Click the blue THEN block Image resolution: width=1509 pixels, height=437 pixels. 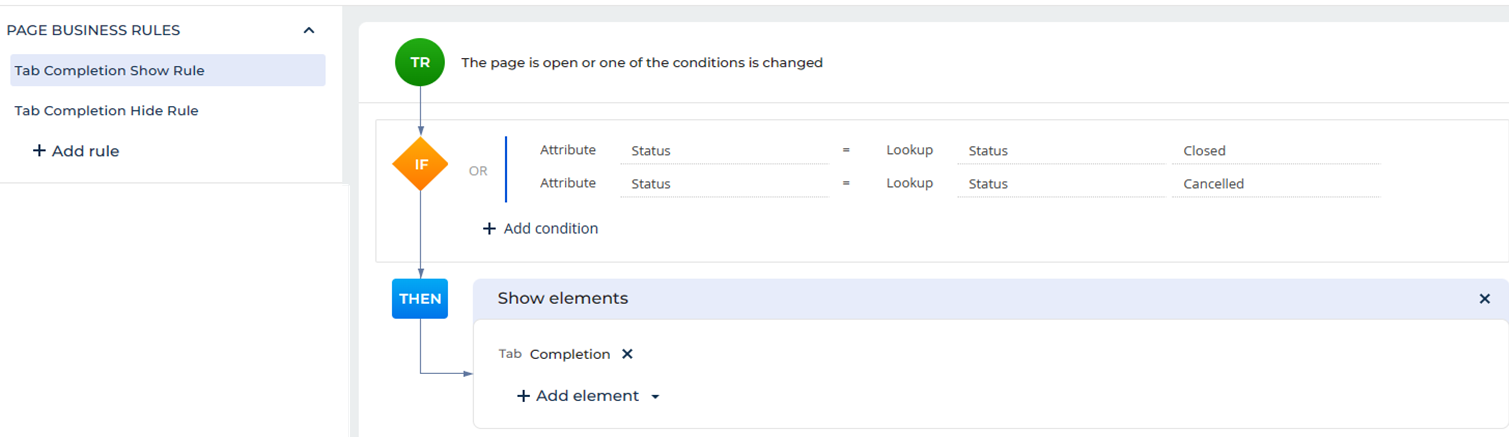[x=420, y=299]
